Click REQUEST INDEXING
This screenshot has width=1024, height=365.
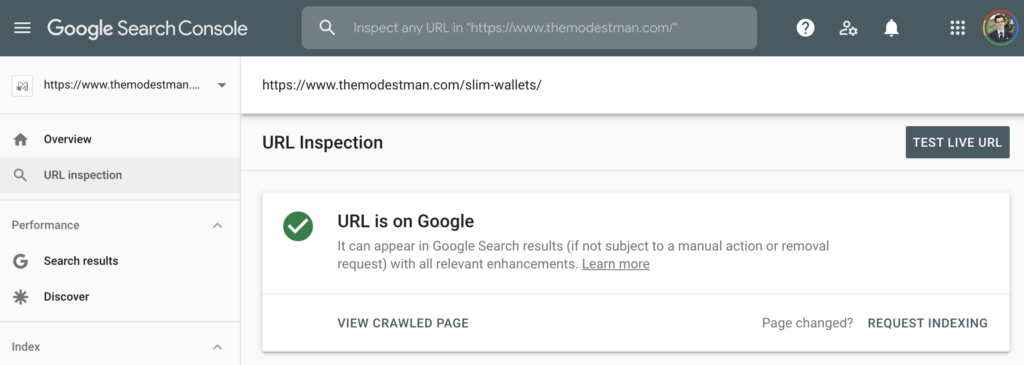(927, 323)
